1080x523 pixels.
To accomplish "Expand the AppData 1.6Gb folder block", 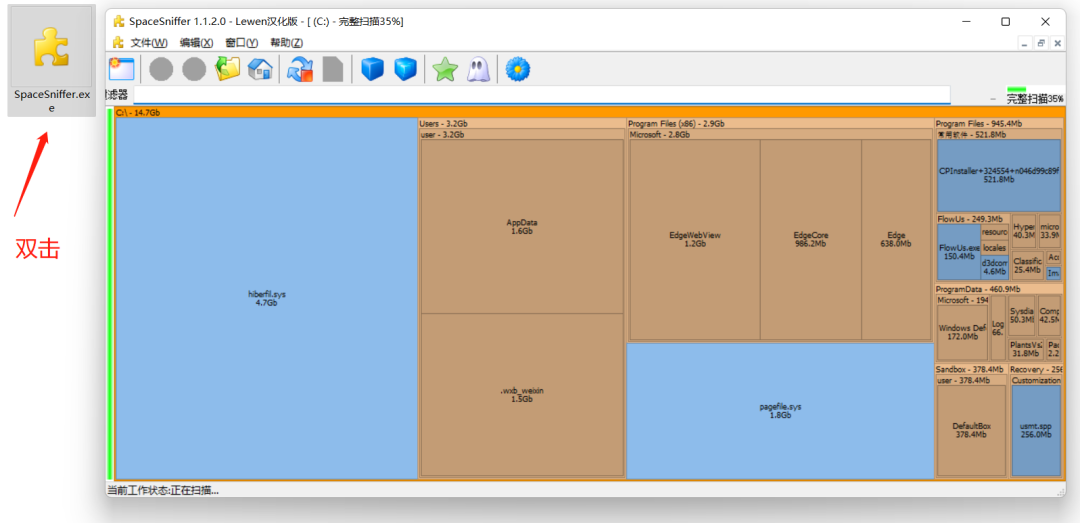I will pyautogui.click(x=522, y=227).
